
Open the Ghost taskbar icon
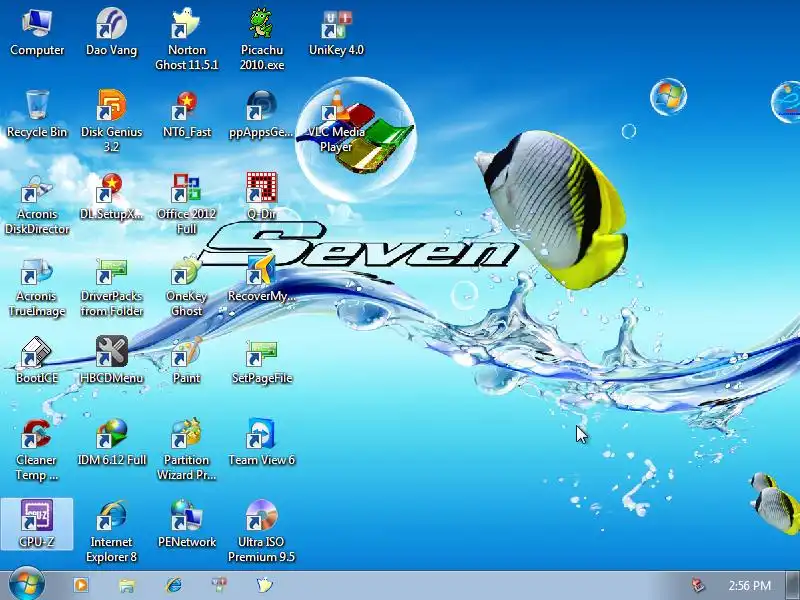(265, 585)
